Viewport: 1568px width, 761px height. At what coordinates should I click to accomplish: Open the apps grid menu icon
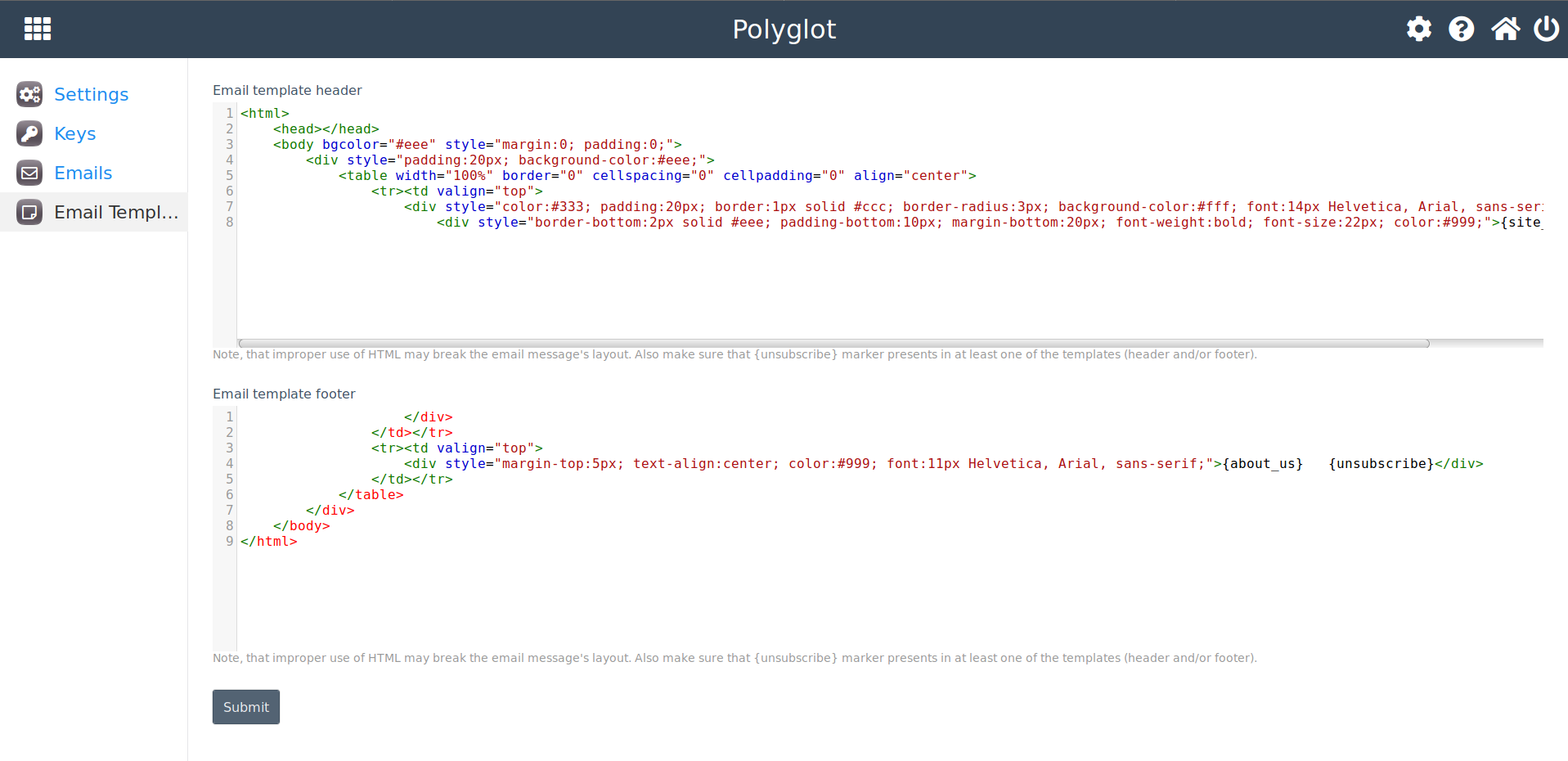[x=38, y=29]
